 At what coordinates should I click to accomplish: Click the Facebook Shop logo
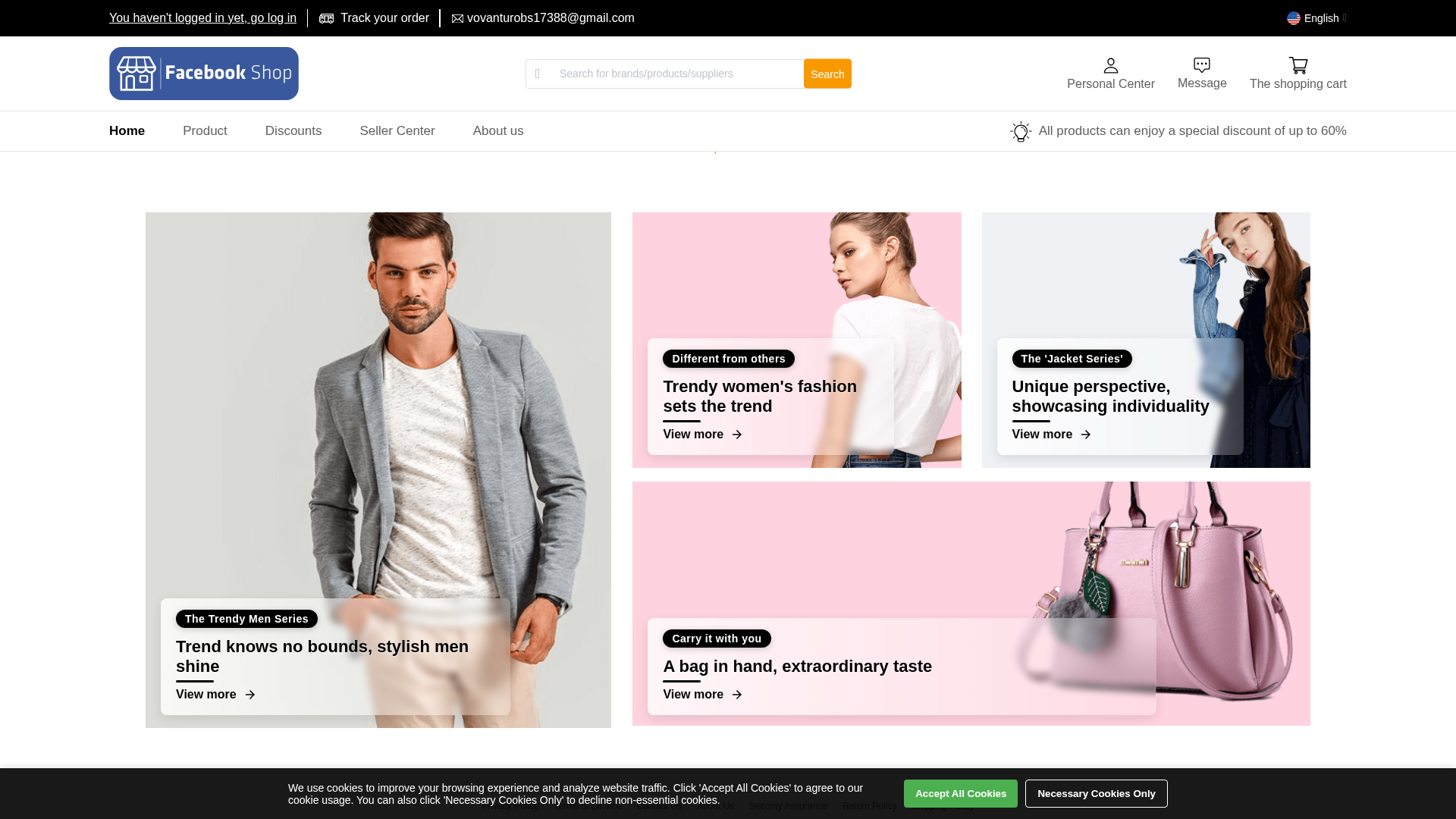[x=203, y=74]
